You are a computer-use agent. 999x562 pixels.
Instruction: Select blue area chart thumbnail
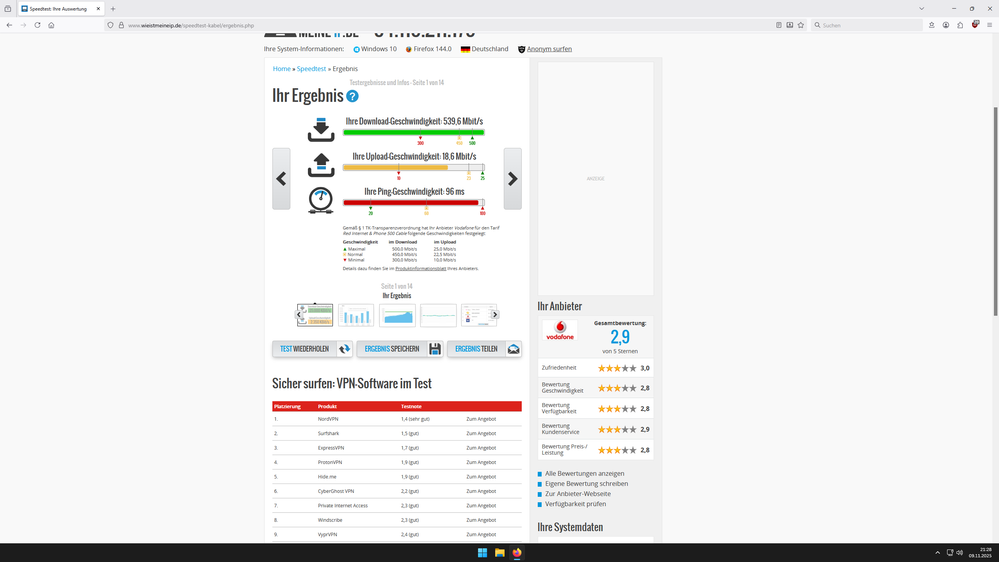[x=397, y=315]
